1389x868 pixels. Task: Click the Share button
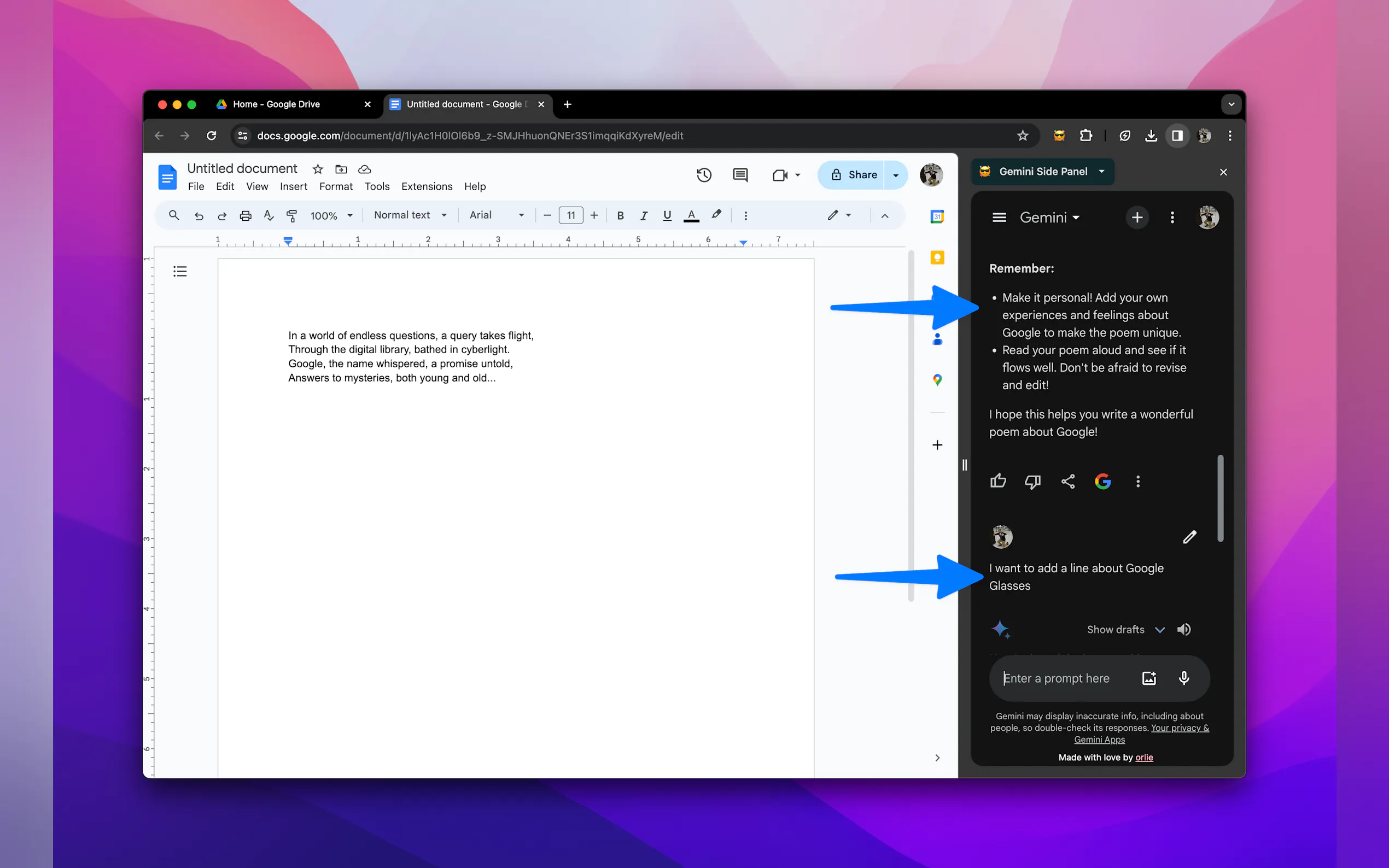[x=854, y=175]
